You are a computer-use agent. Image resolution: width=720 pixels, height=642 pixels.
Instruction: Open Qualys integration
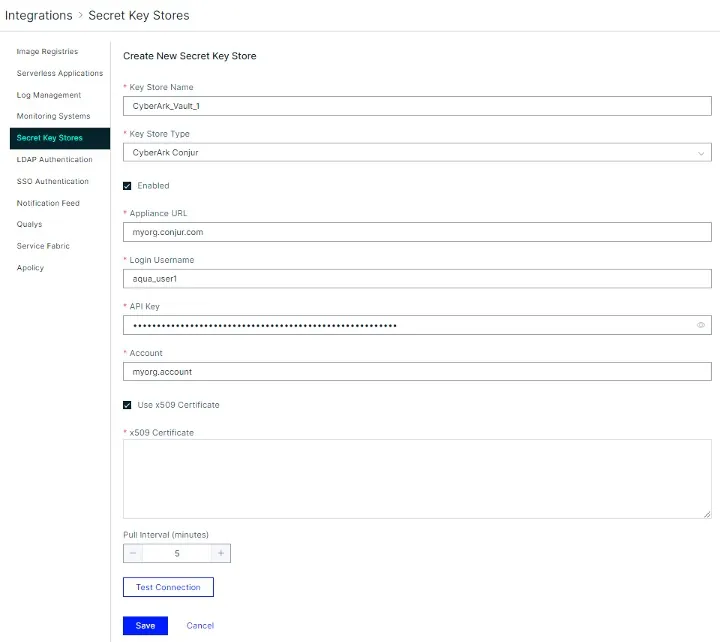29,224
